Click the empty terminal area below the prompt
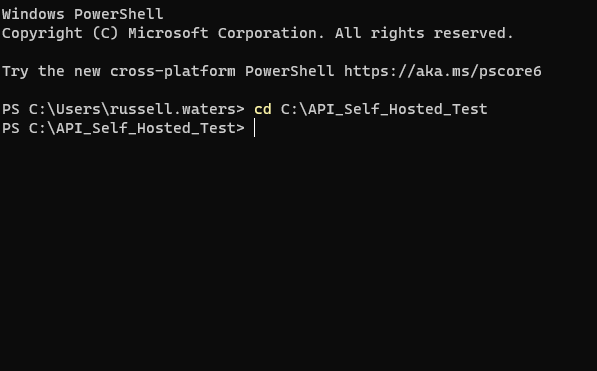This screenshot has height=371, width=597. pos(298,251)
